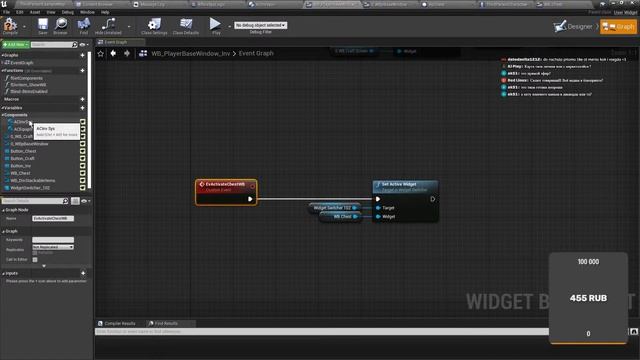640x360 pixels.
Task: Click the Play toolbar button
Action: click(215, 25)
